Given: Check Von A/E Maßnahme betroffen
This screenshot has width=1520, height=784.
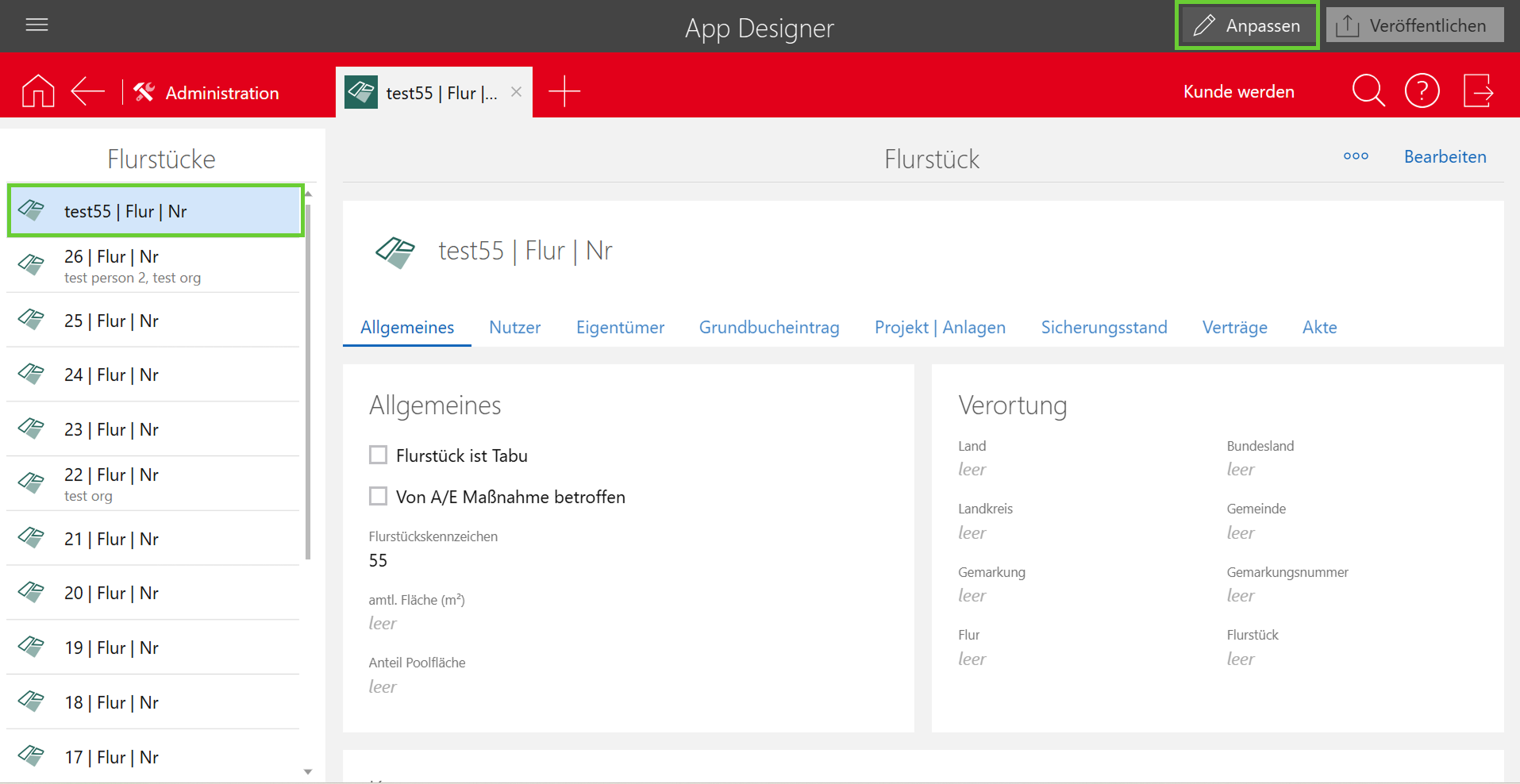Looking at the screenshot, I should point(379,496).
